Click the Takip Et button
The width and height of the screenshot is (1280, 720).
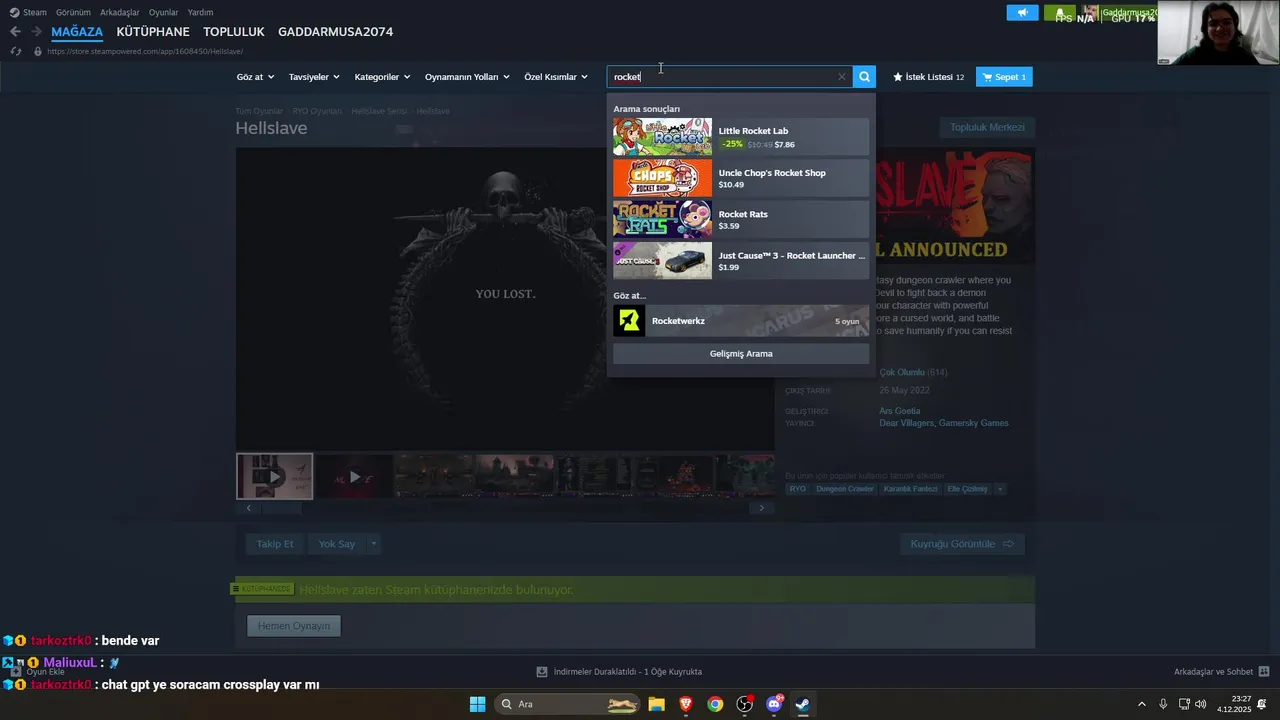click(x=275, y=544)
